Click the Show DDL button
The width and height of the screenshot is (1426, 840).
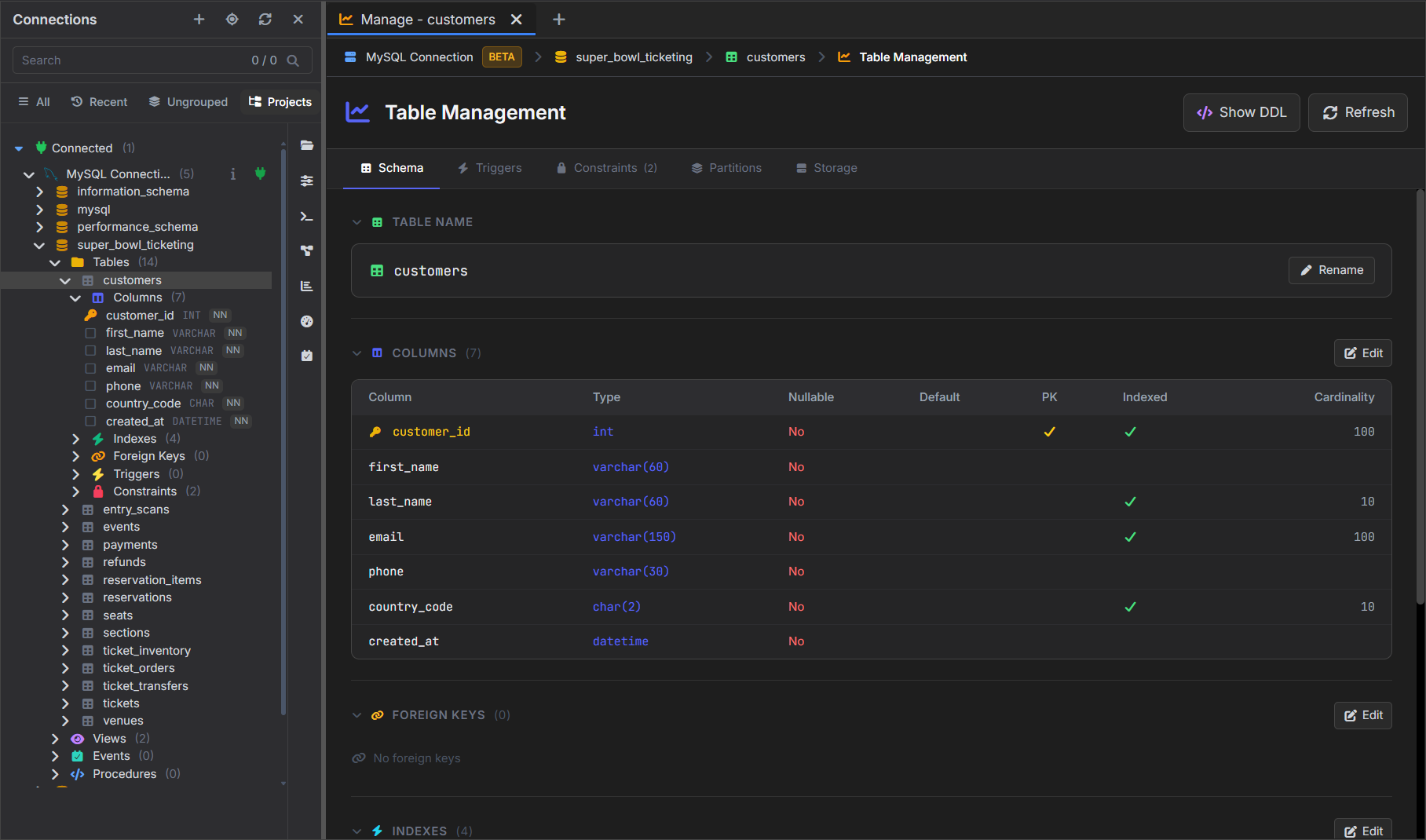[x=1241, y=112]
